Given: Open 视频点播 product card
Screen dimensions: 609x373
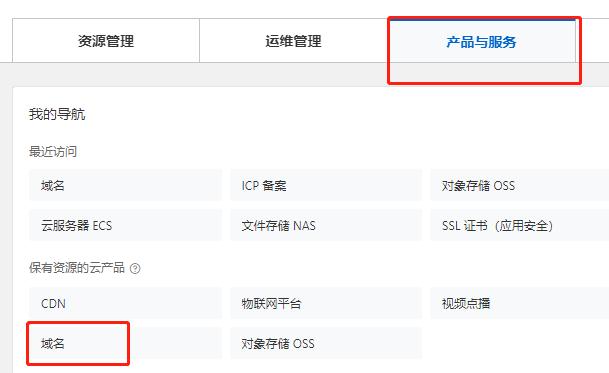Looking at the screenshot, I should tap(520, 303).
